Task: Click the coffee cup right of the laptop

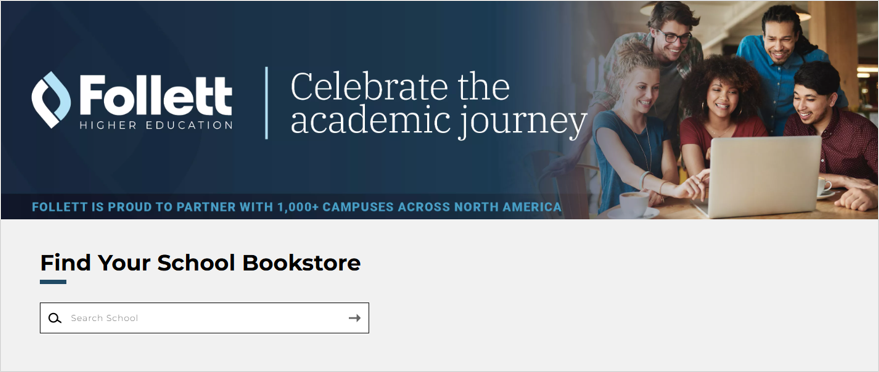Action: [x=825, y=188]
